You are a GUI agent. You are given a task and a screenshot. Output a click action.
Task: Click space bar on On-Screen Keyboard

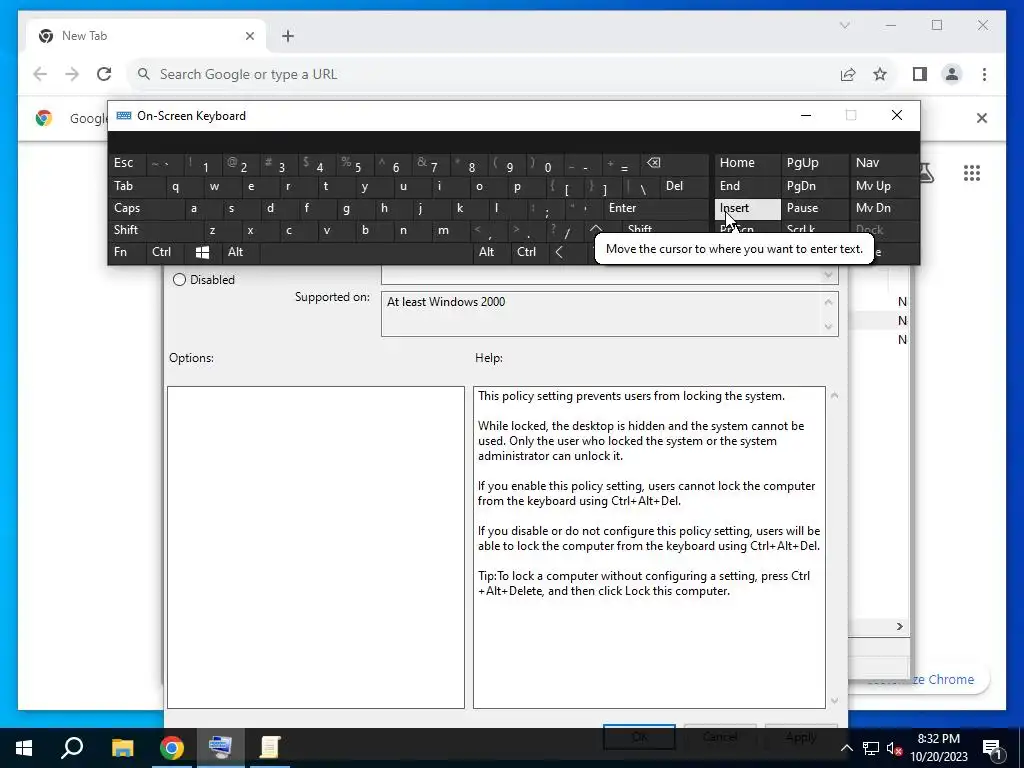[366, 252]
